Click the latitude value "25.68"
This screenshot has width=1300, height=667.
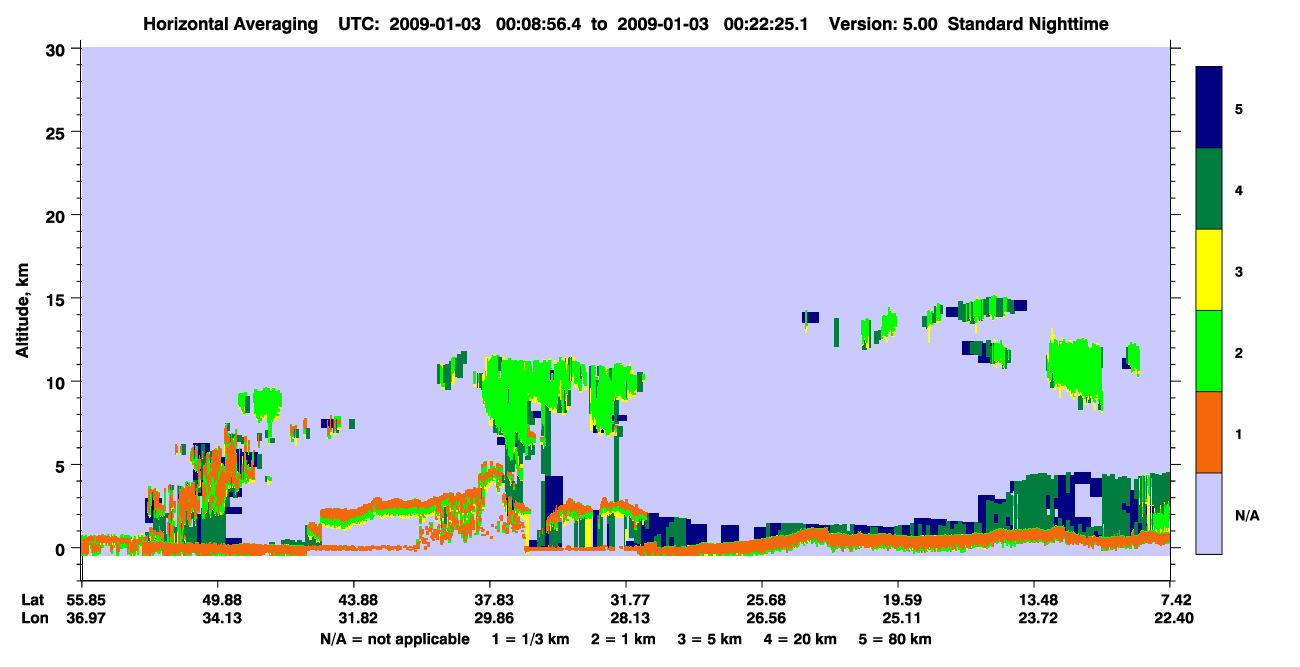click(x=762, y=600)
